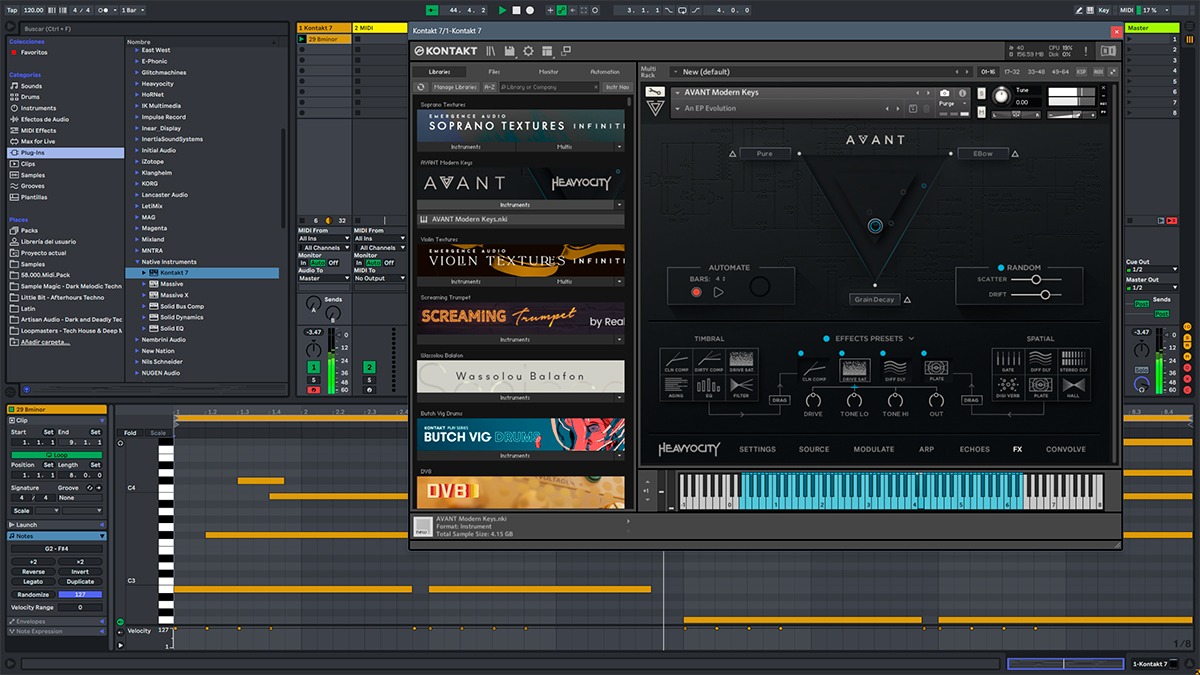Click the Duplicate notes button

click(80, 582)
